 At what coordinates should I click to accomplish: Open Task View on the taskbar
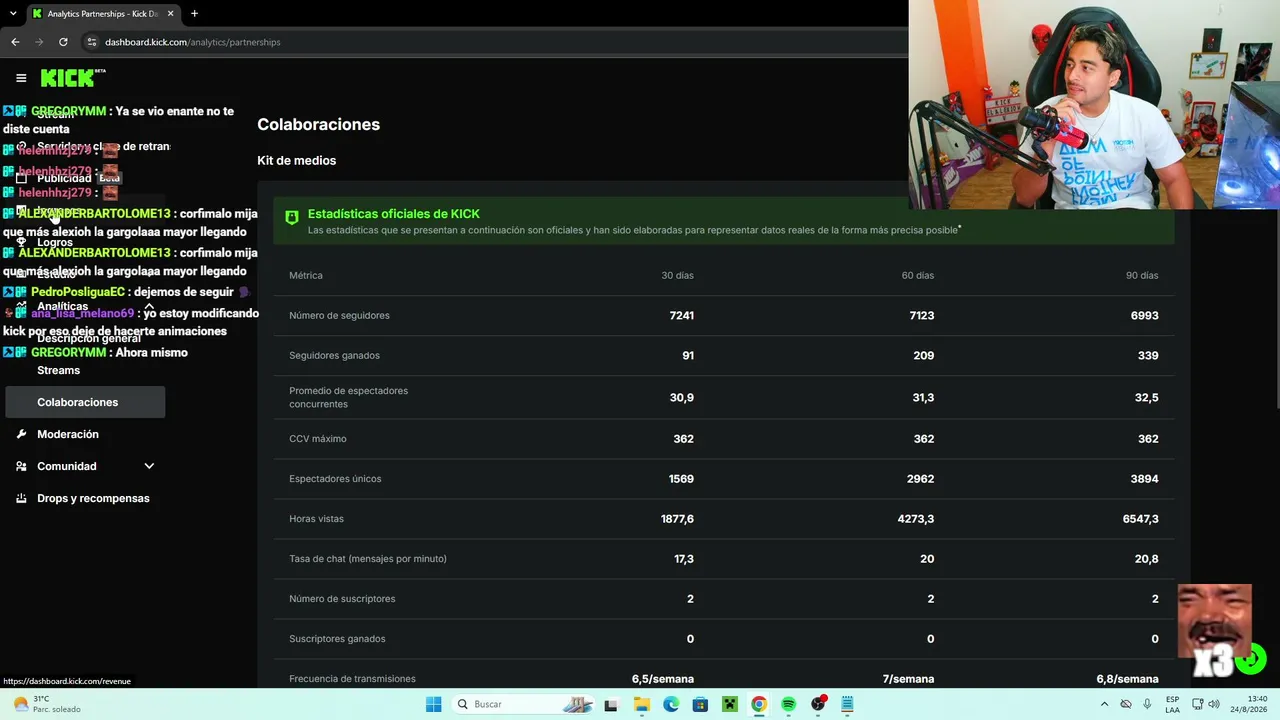pyautogui.click(x=611, y=704)
